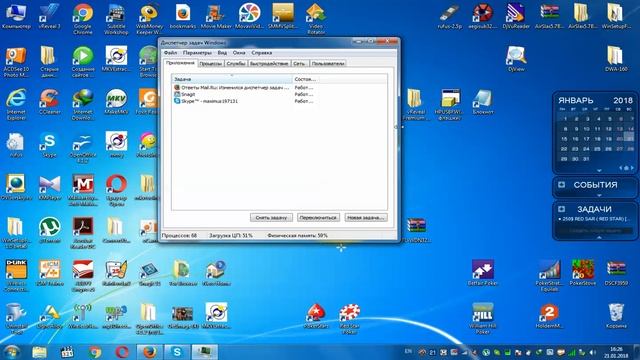Select the Red Star Poker desktop icon
This screenshot has width=640, height=360.
point(349,319)
